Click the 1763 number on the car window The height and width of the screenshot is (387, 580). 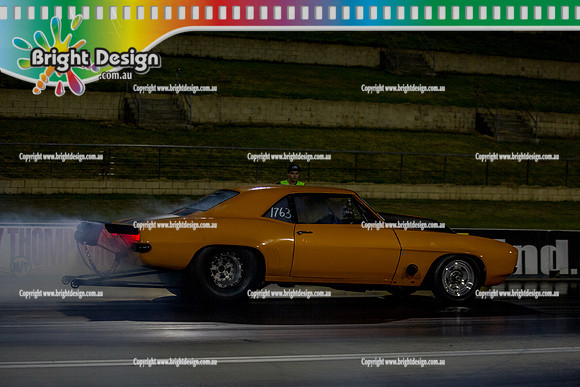pos(280,213)
